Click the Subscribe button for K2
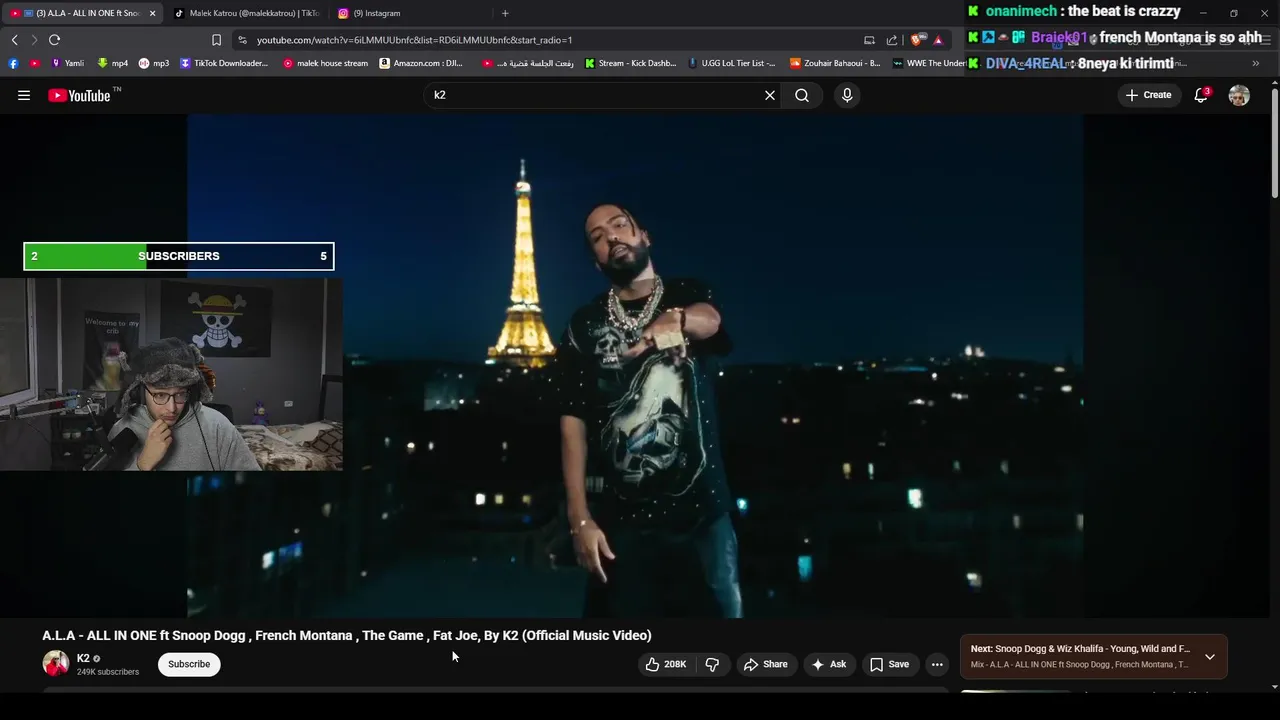 pyautogui.click(x=189, y=664)
